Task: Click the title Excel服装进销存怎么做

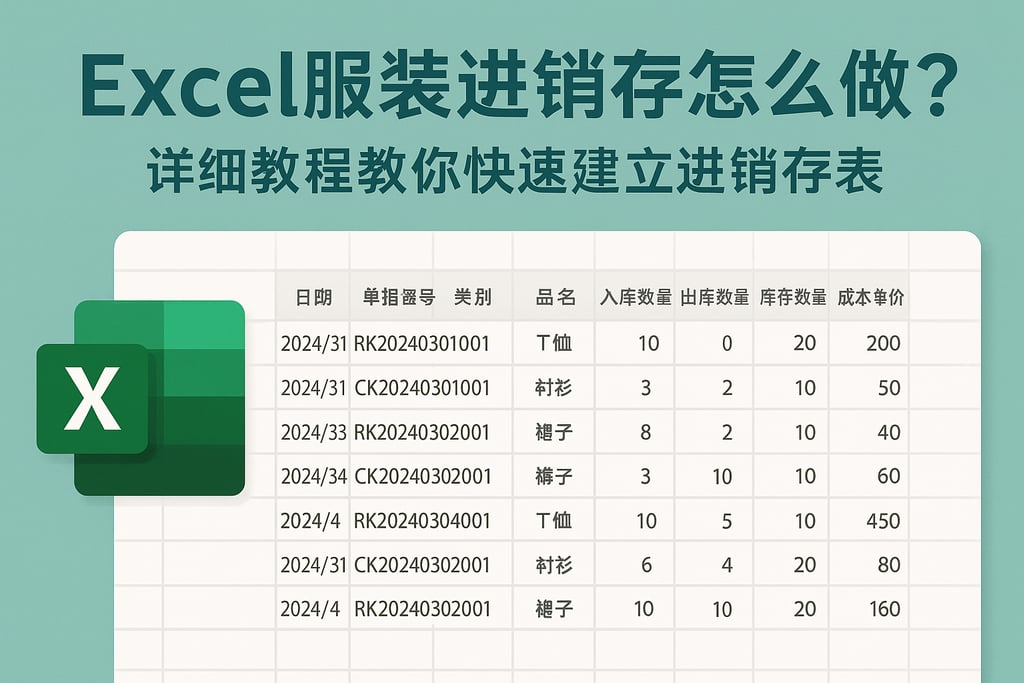Action: coord(512,83)
